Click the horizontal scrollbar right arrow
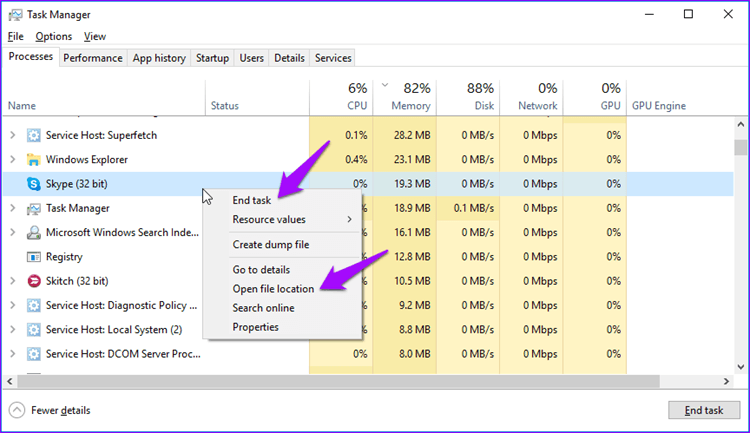The width and height of the screenshot is (750, 433). [x=727, y=381]
